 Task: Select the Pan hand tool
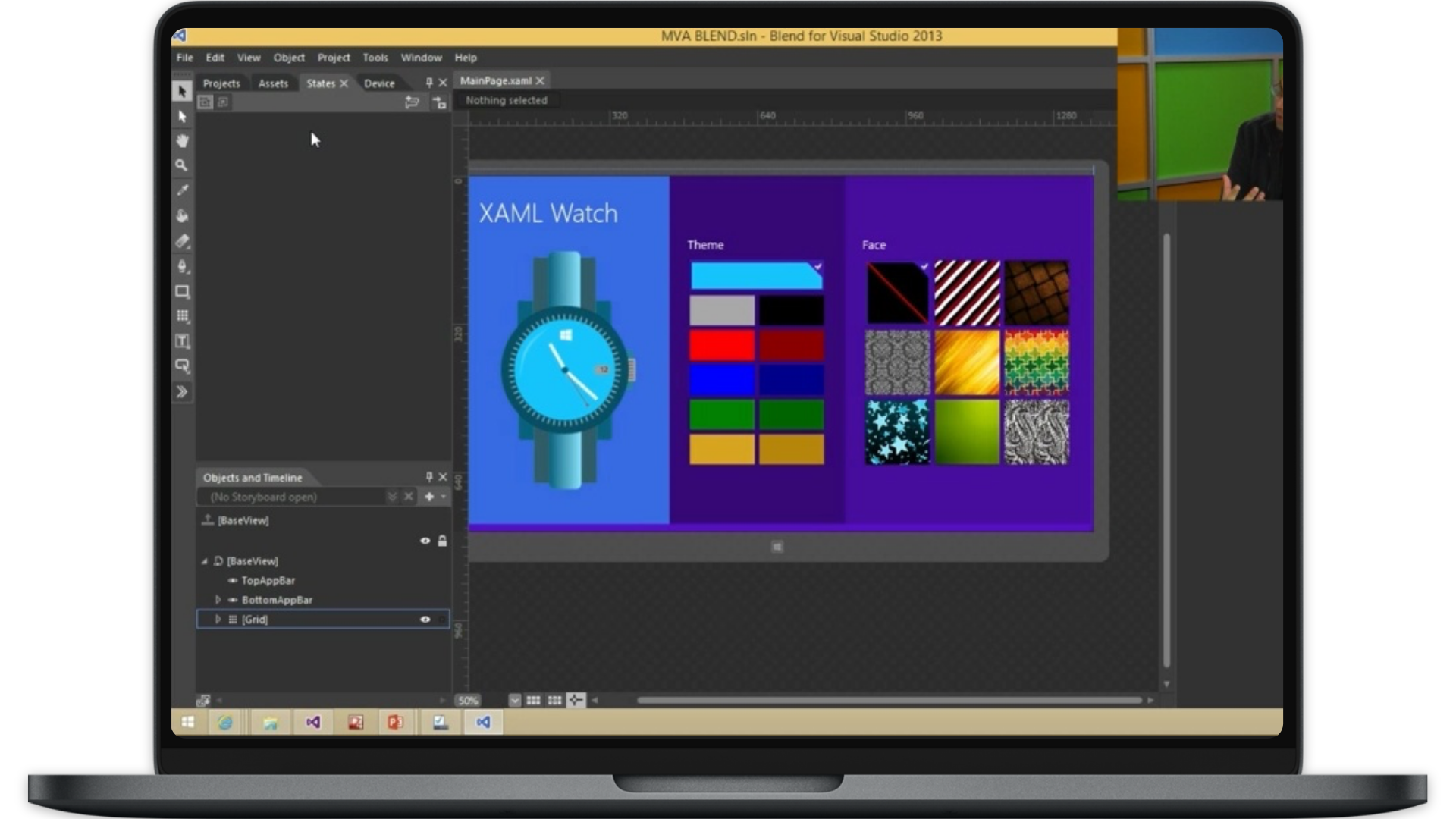tap(182, 140)
